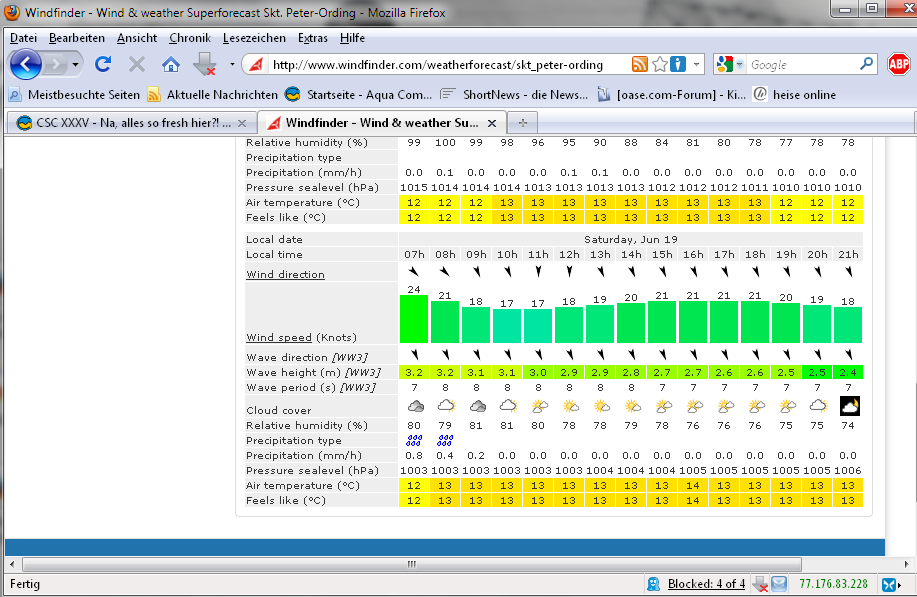Viewport: 917px width, 597px height.
Task: Click the Ghostery ghost icon in status bar
Action: pyautogui.click(x=653, y=584)
